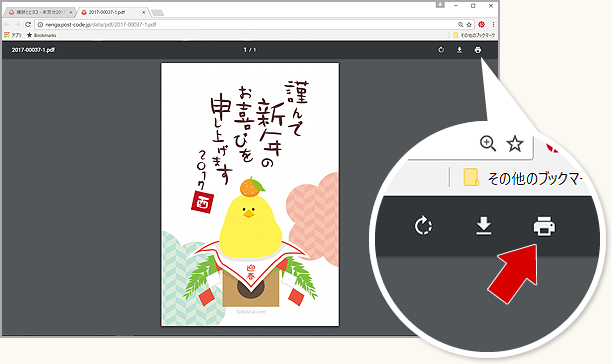612x364 pixels.
Task: Click the small zoom magnifier in the address bar
Action: [461, 25]
